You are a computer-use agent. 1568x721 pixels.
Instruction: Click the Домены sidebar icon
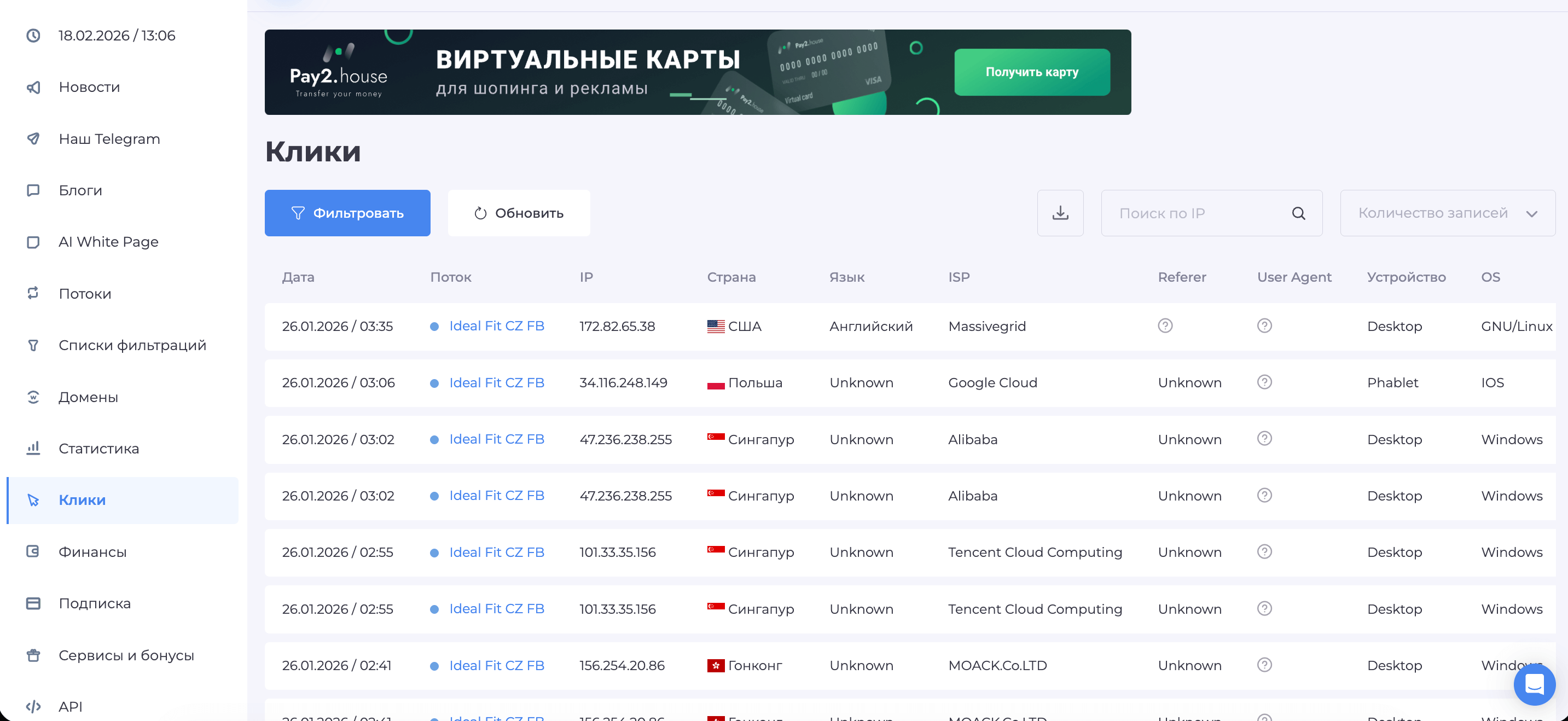pyautogui.click(x=33, y=397)
